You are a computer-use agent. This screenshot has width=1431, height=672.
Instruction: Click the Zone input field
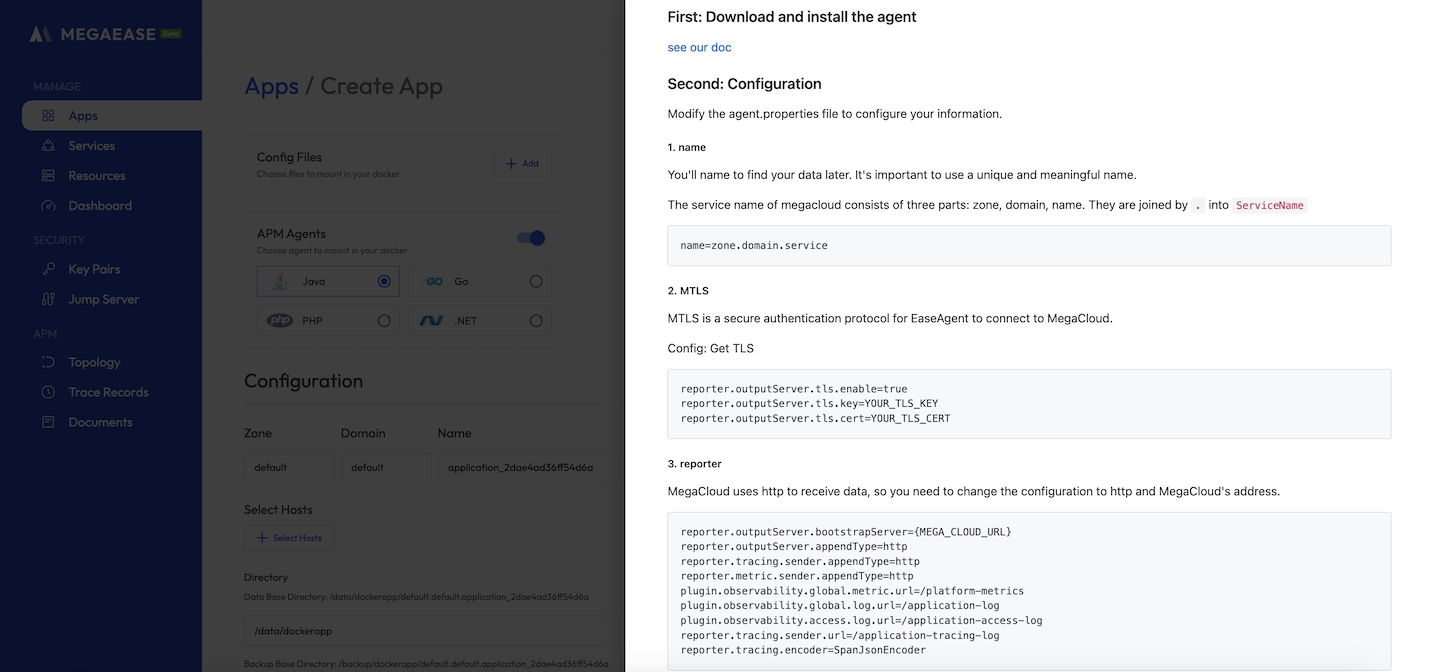290,467
